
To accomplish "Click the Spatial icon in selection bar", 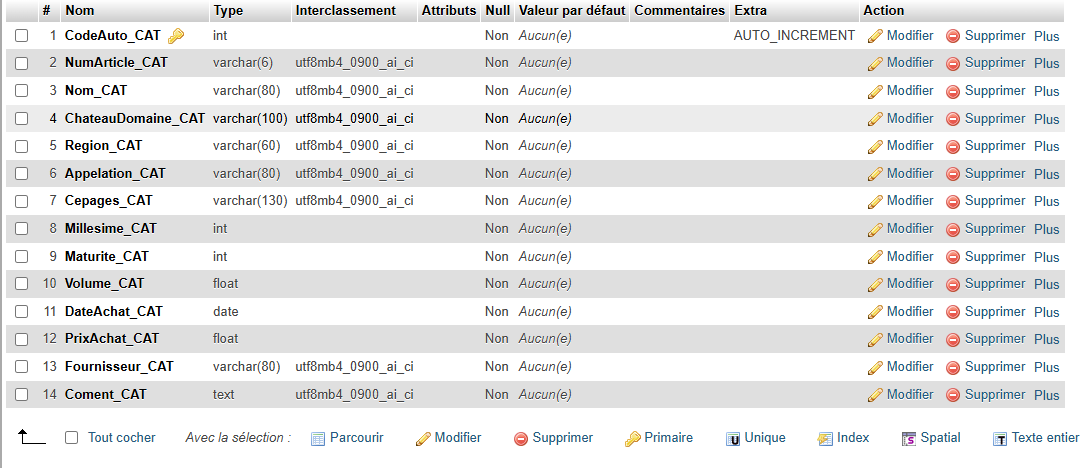I will 909,439.
